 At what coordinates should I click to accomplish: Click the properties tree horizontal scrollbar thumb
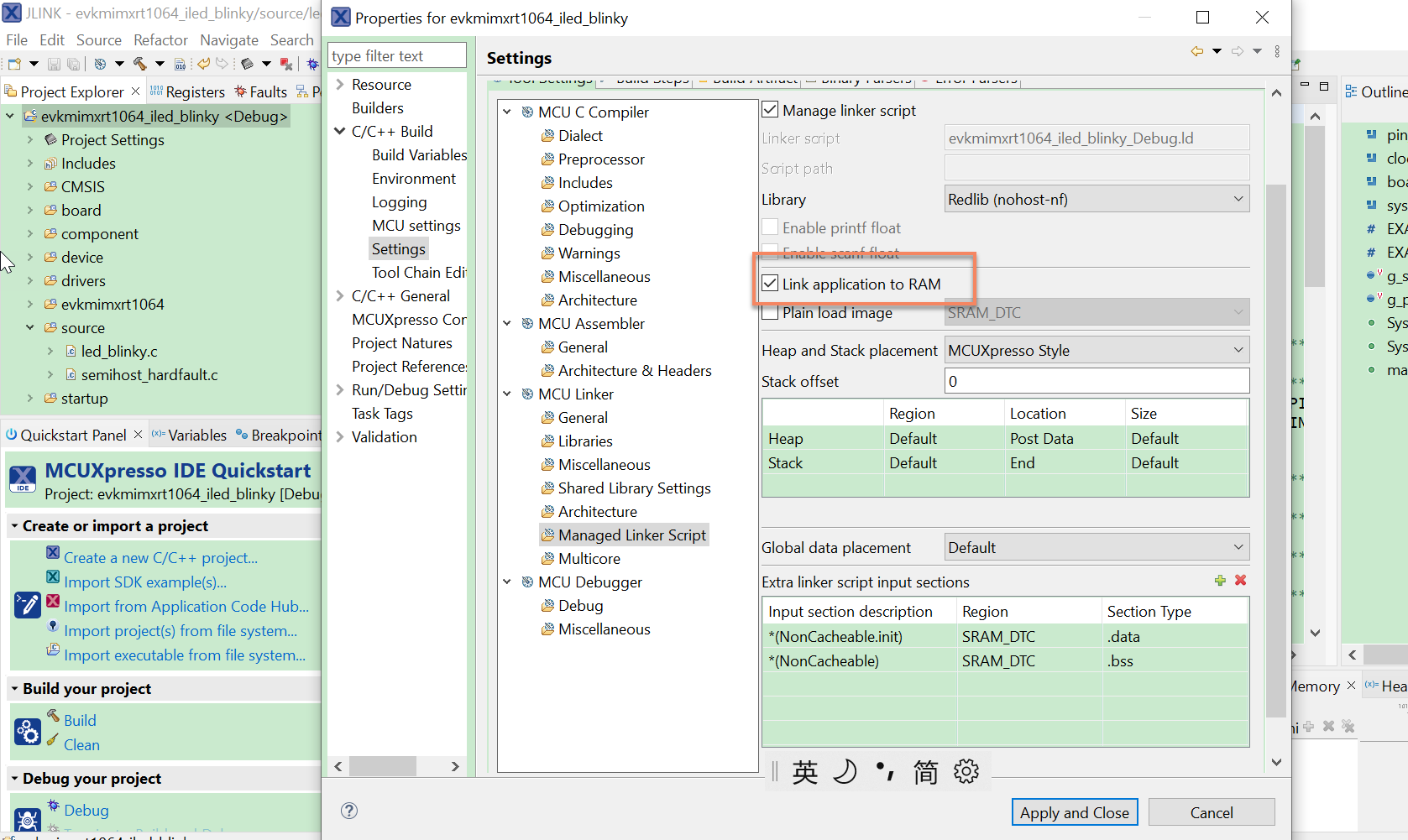click(383, 766)
